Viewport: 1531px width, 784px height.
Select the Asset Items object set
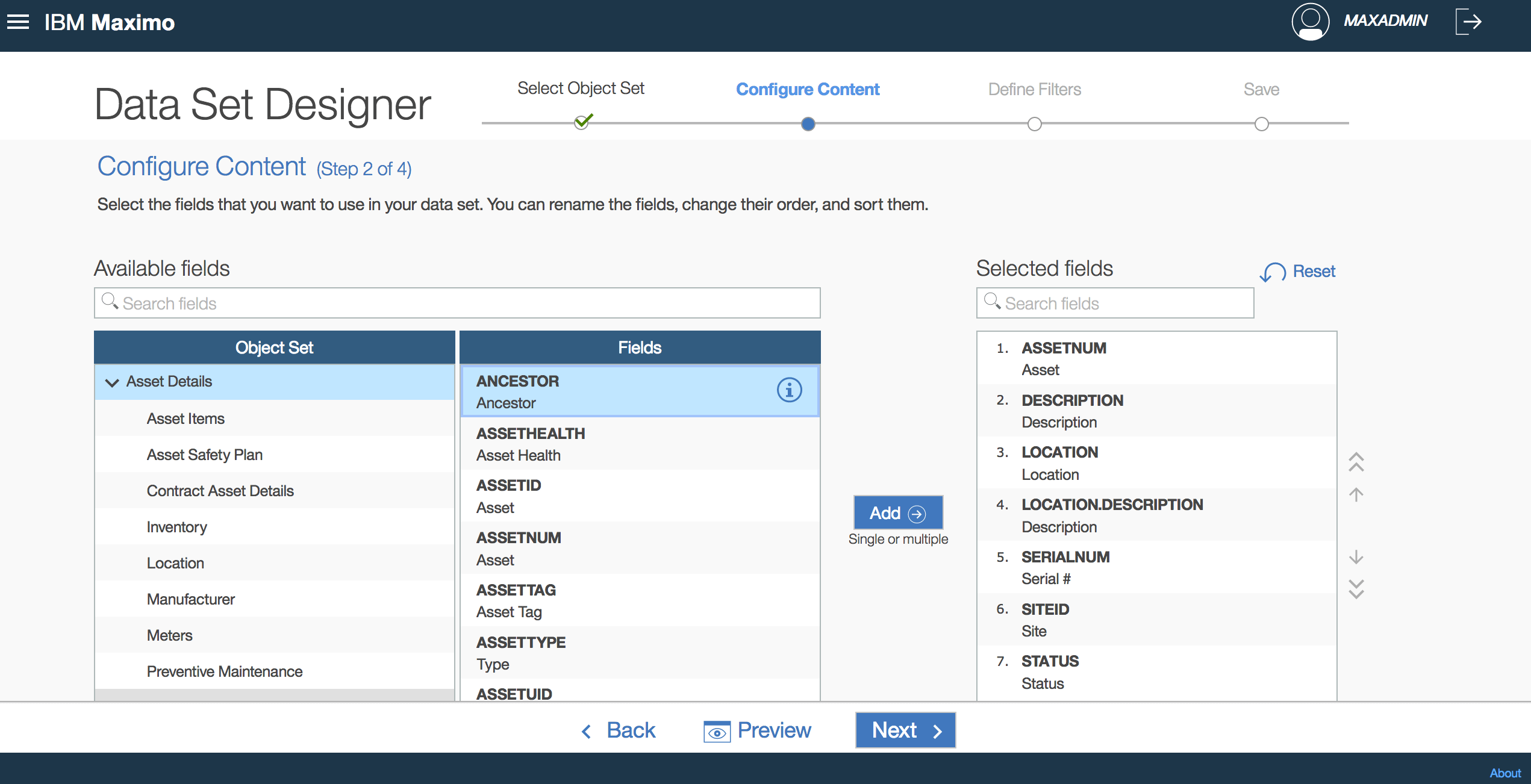[x=275, y=418]
